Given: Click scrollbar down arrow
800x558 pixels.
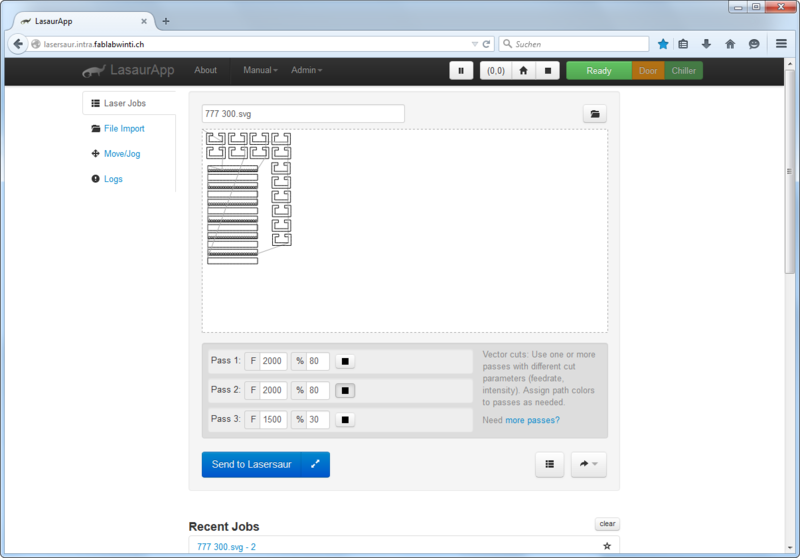Looking at the screenshot, I should [790, 548].
